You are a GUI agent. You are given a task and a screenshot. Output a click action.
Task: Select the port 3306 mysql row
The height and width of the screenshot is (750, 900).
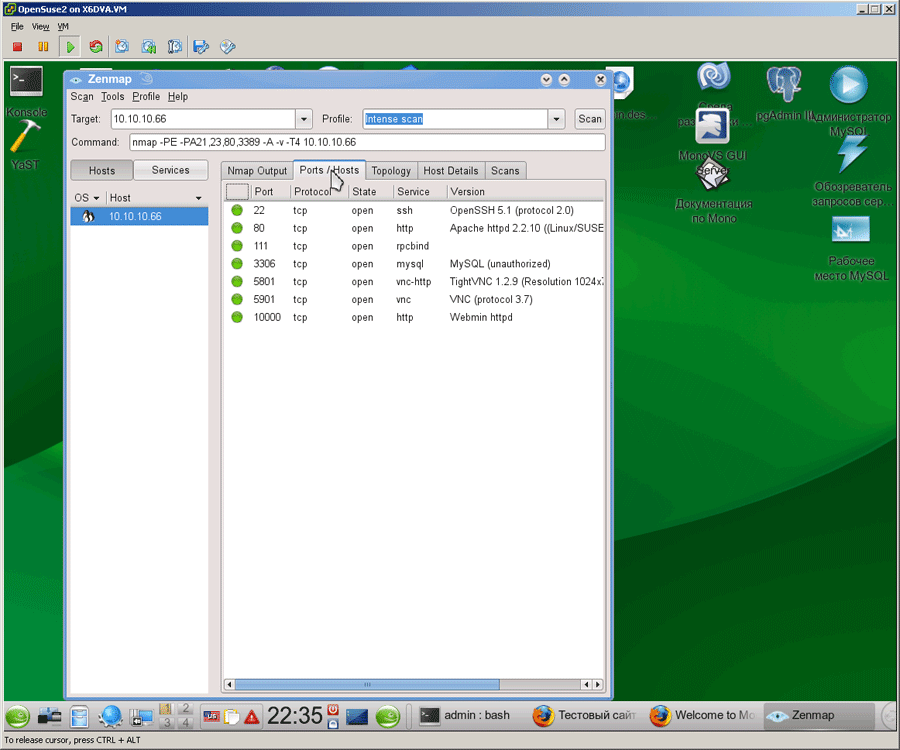tap(413, 264)
